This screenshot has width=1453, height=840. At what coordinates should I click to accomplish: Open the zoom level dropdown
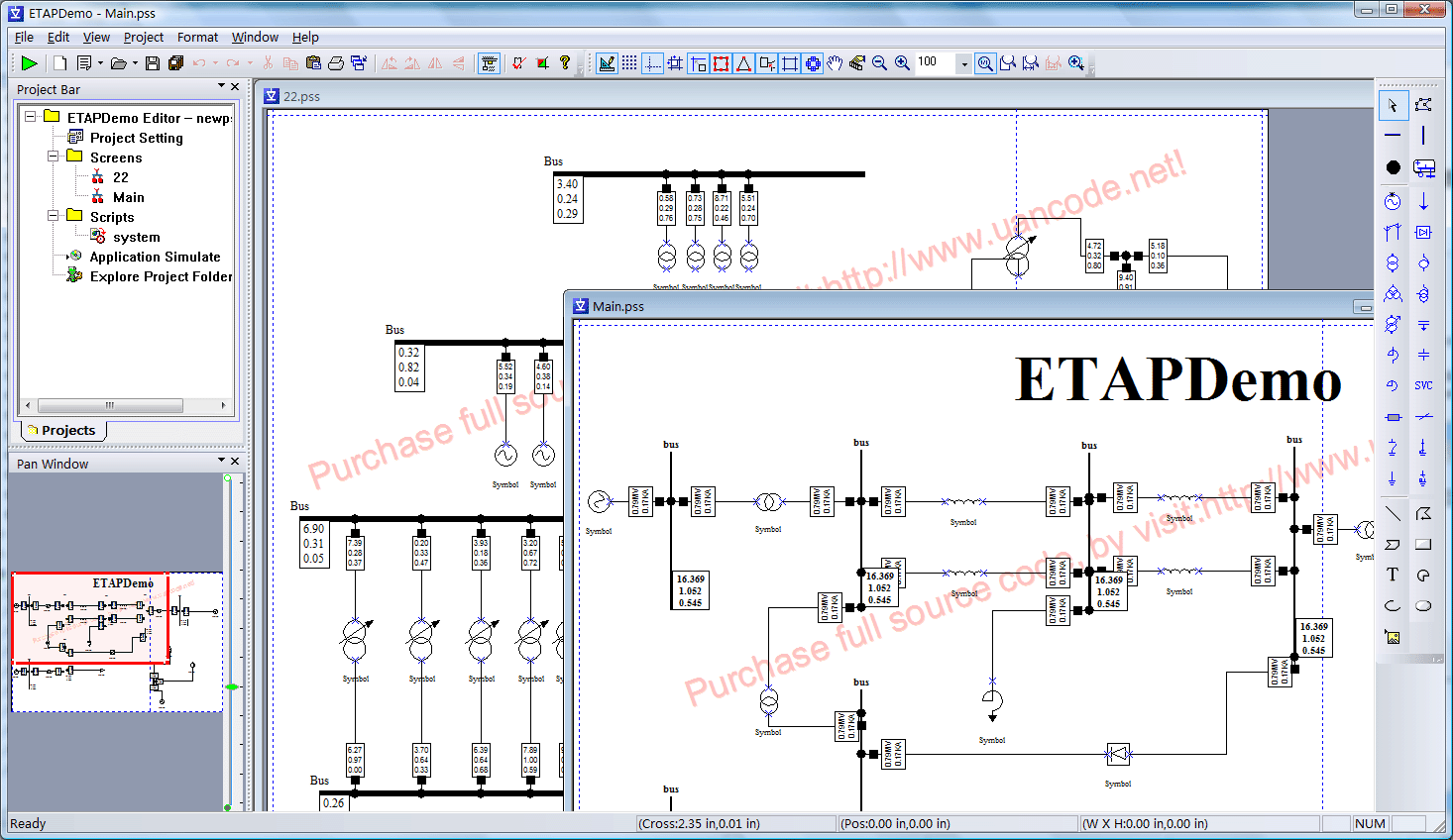pos(963,62)
